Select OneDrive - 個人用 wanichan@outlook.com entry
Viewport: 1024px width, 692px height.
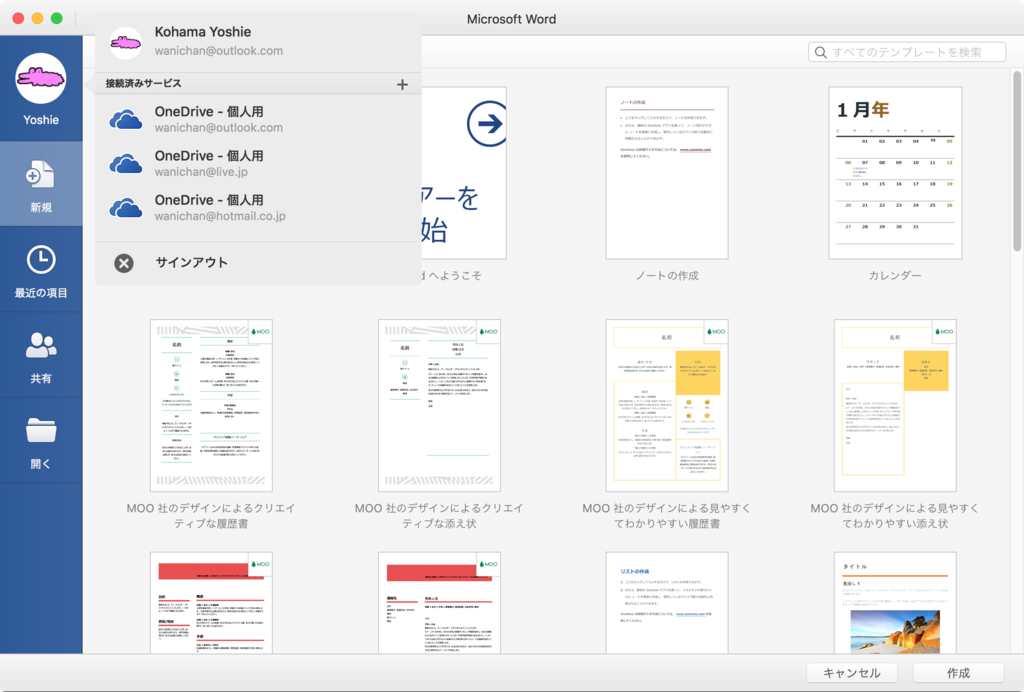click(x=258, y=119)
